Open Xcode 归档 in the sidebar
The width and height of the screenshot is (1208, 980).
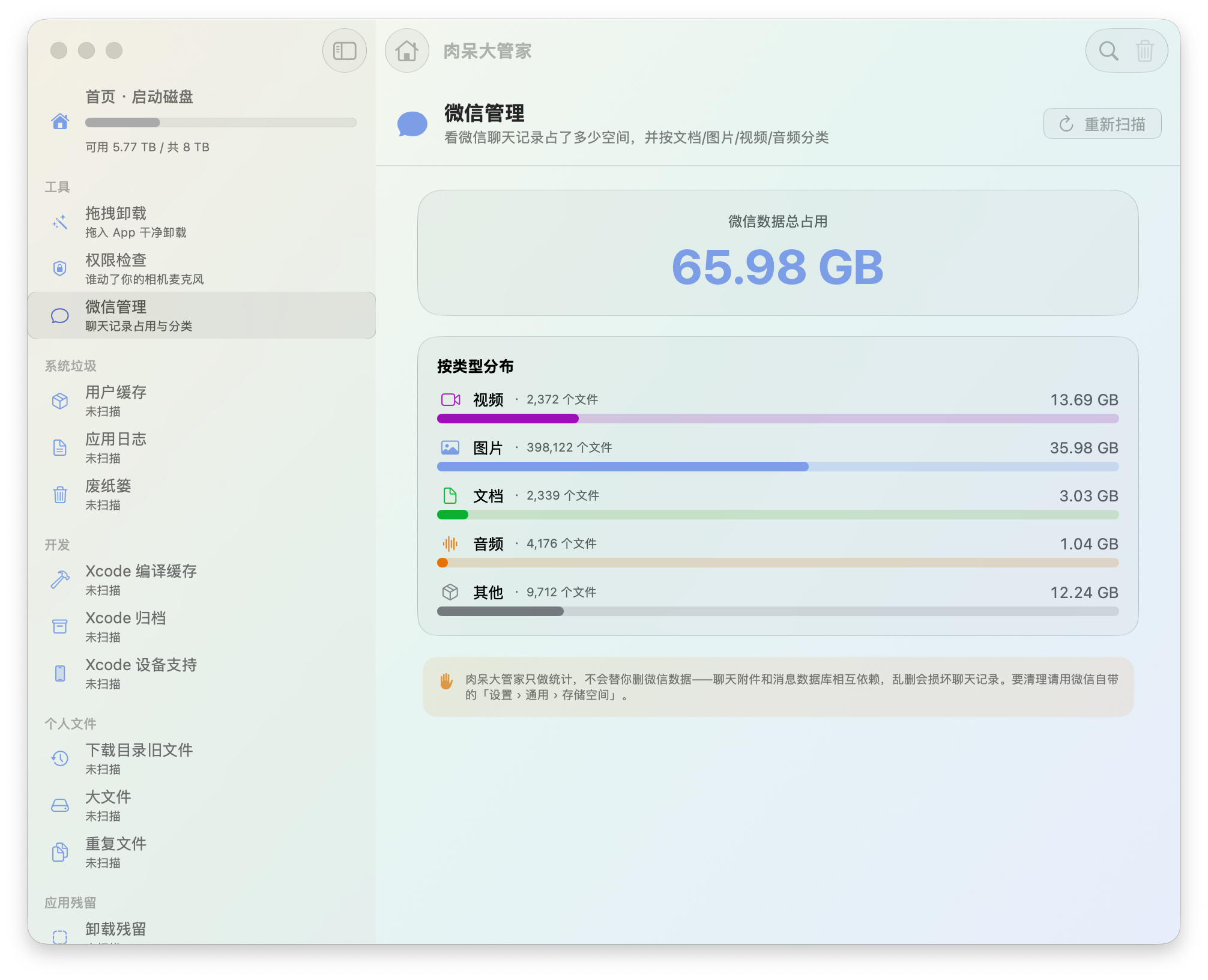(x=202, y=627)
